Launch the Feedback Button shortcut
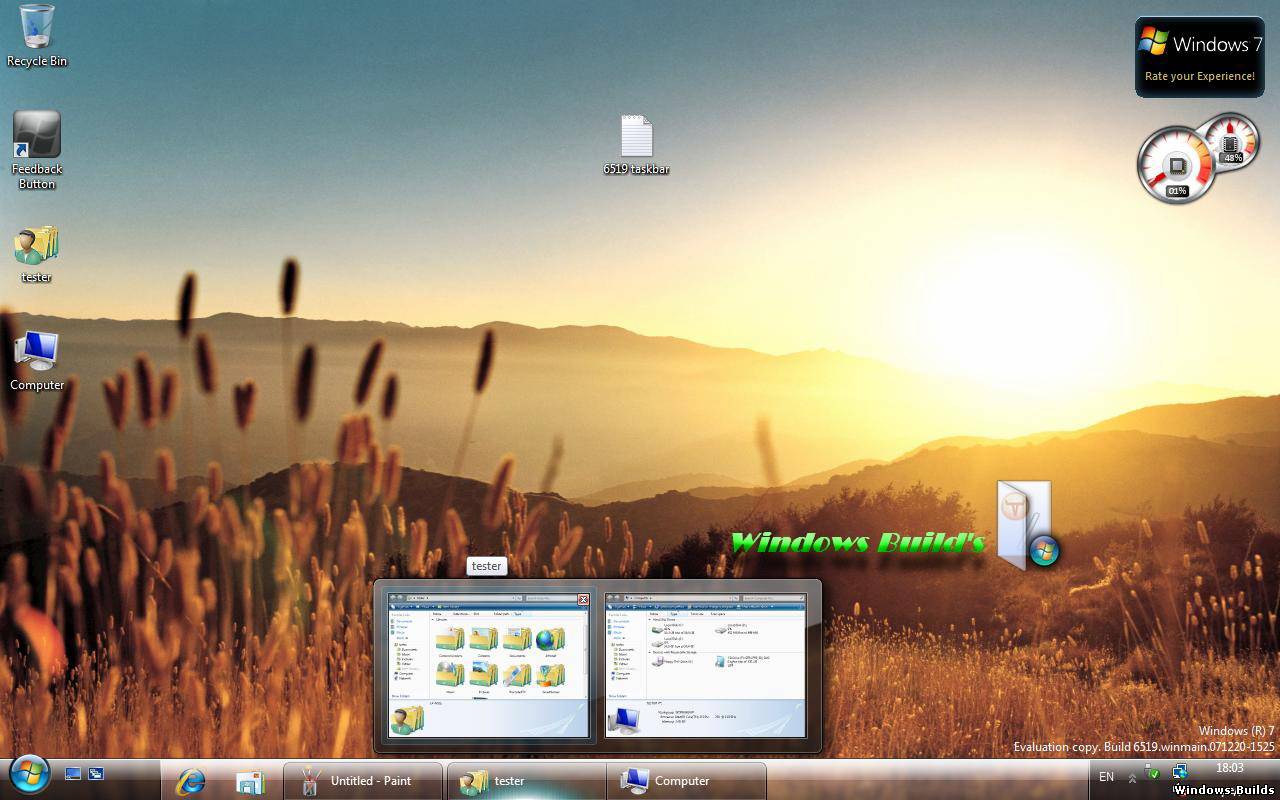 (x=37, y=150)
